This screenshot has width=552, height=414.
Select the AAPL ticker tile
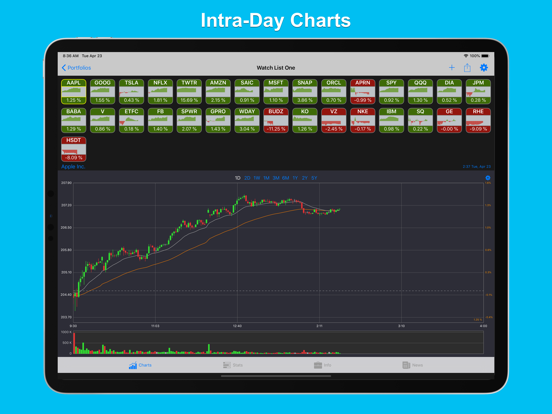point(74,92)
